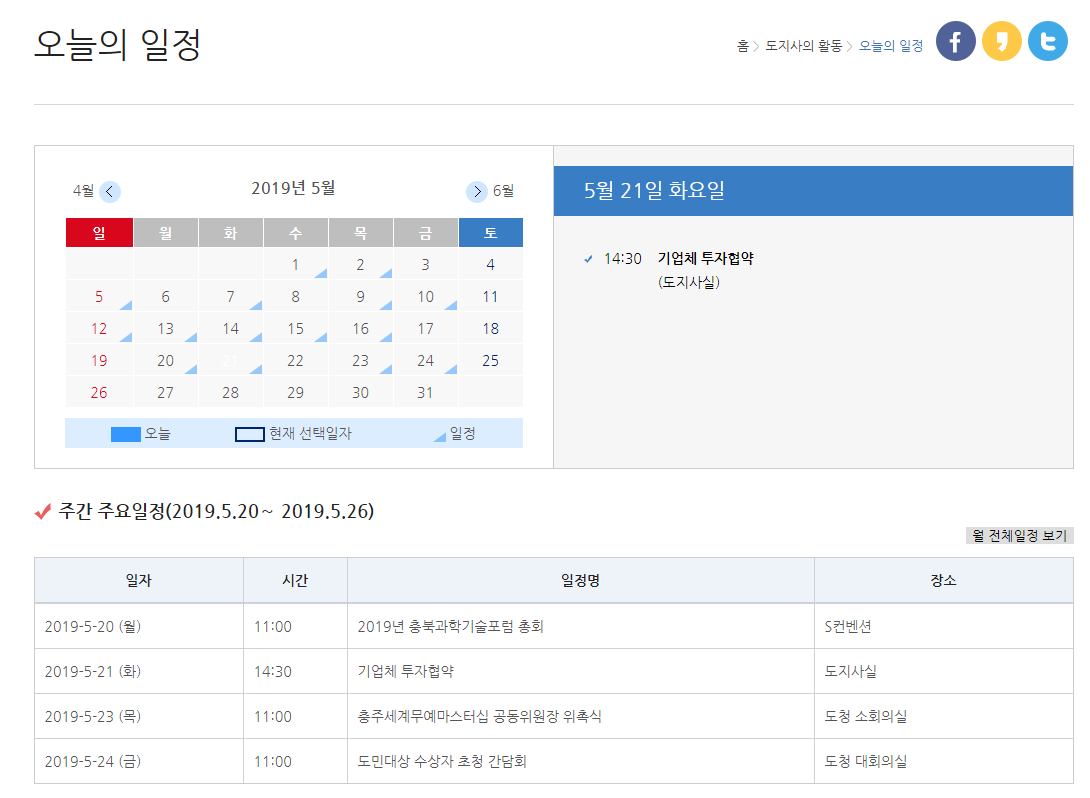The width and height of the screenshot is (1090, 798).
Task: Share page on Facebook
Action: (956, 41)
